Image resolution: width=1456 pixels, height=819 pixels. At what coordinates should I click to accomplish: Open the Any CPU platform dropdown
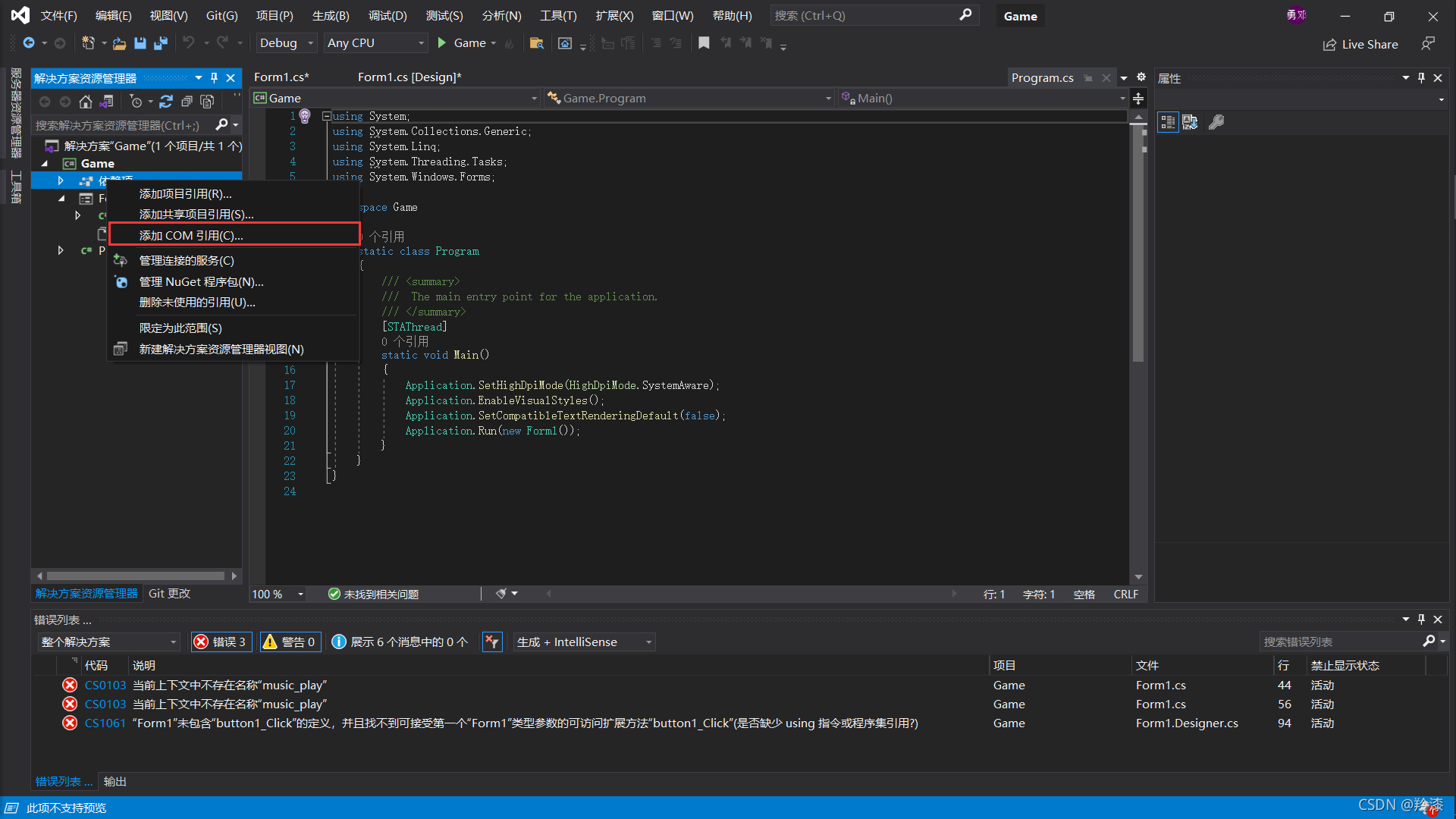coord(375,43)
